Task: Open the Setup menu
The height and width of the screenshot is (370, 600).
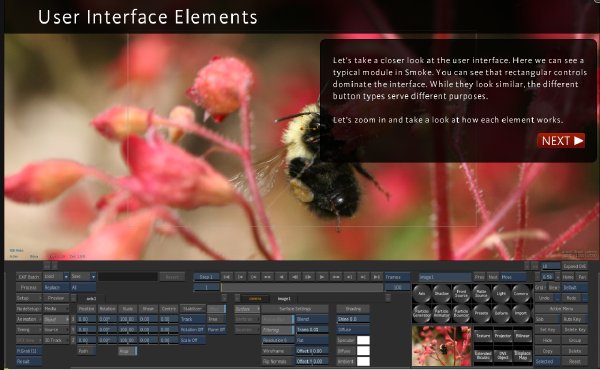Action: [x=29, y=298]
